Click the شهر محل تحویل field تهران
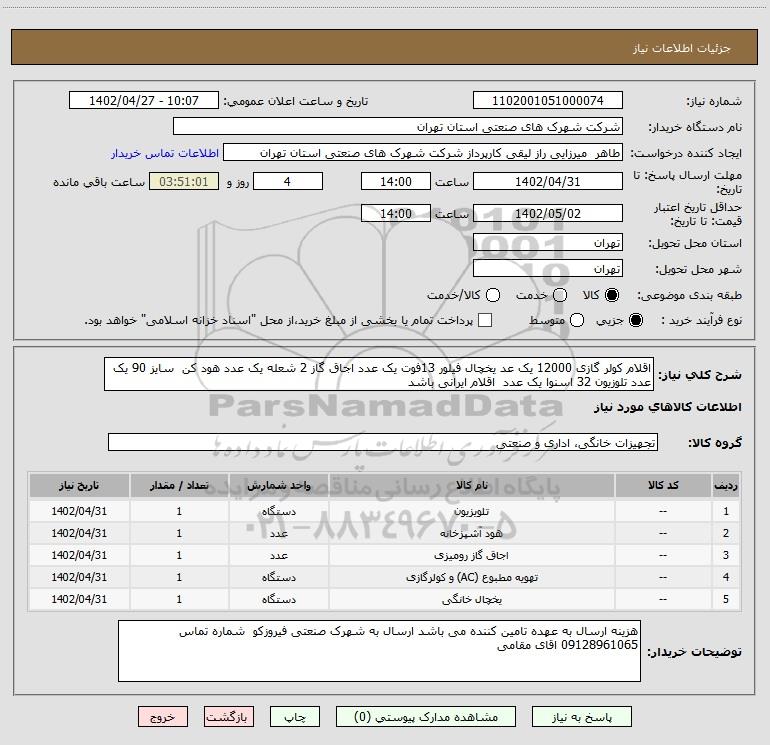The height and width of the screenshot is (745, 770). tap(548, 269)
